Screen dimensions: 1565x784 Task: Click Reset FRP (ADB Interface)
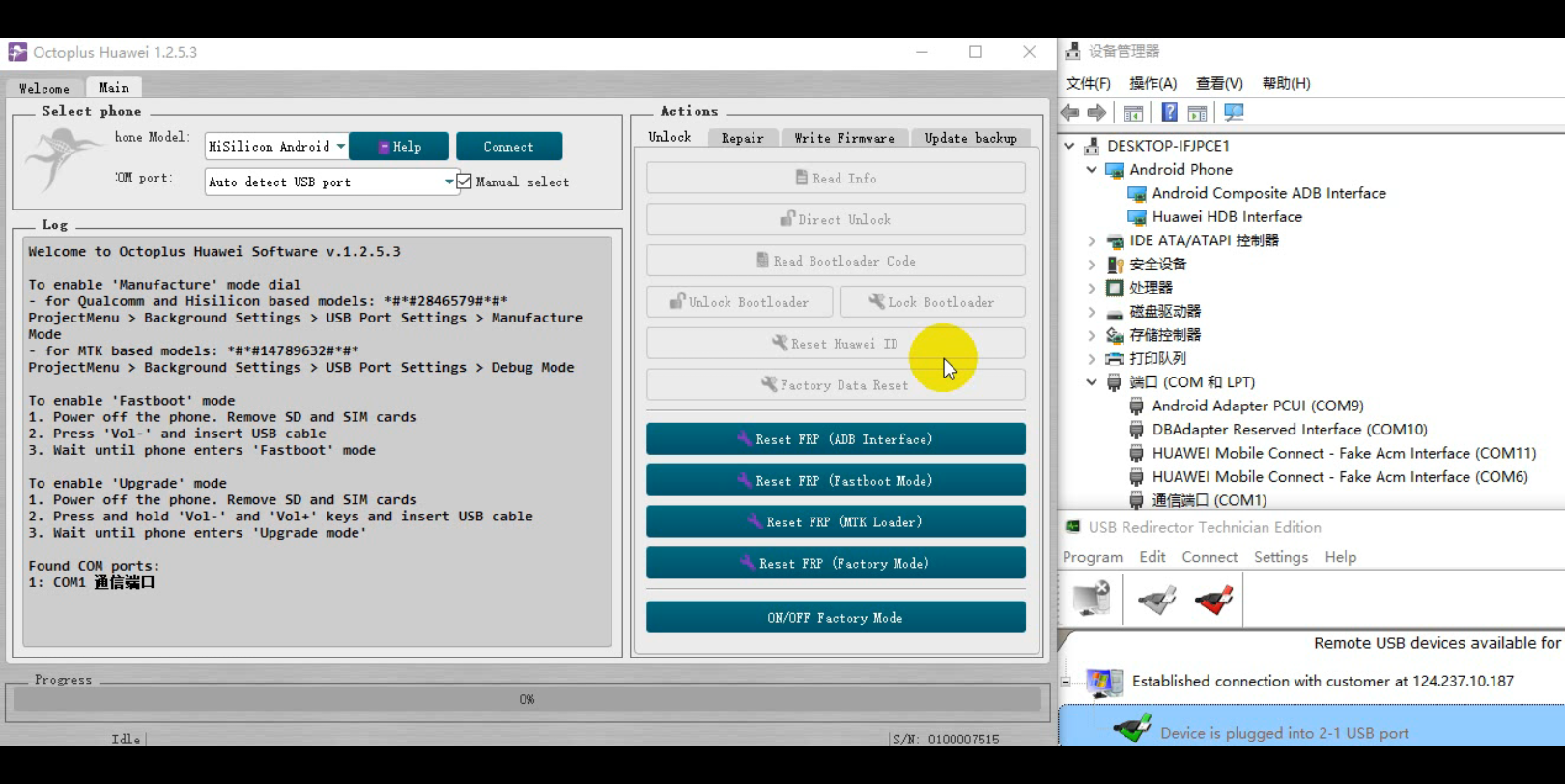point(836,439)
